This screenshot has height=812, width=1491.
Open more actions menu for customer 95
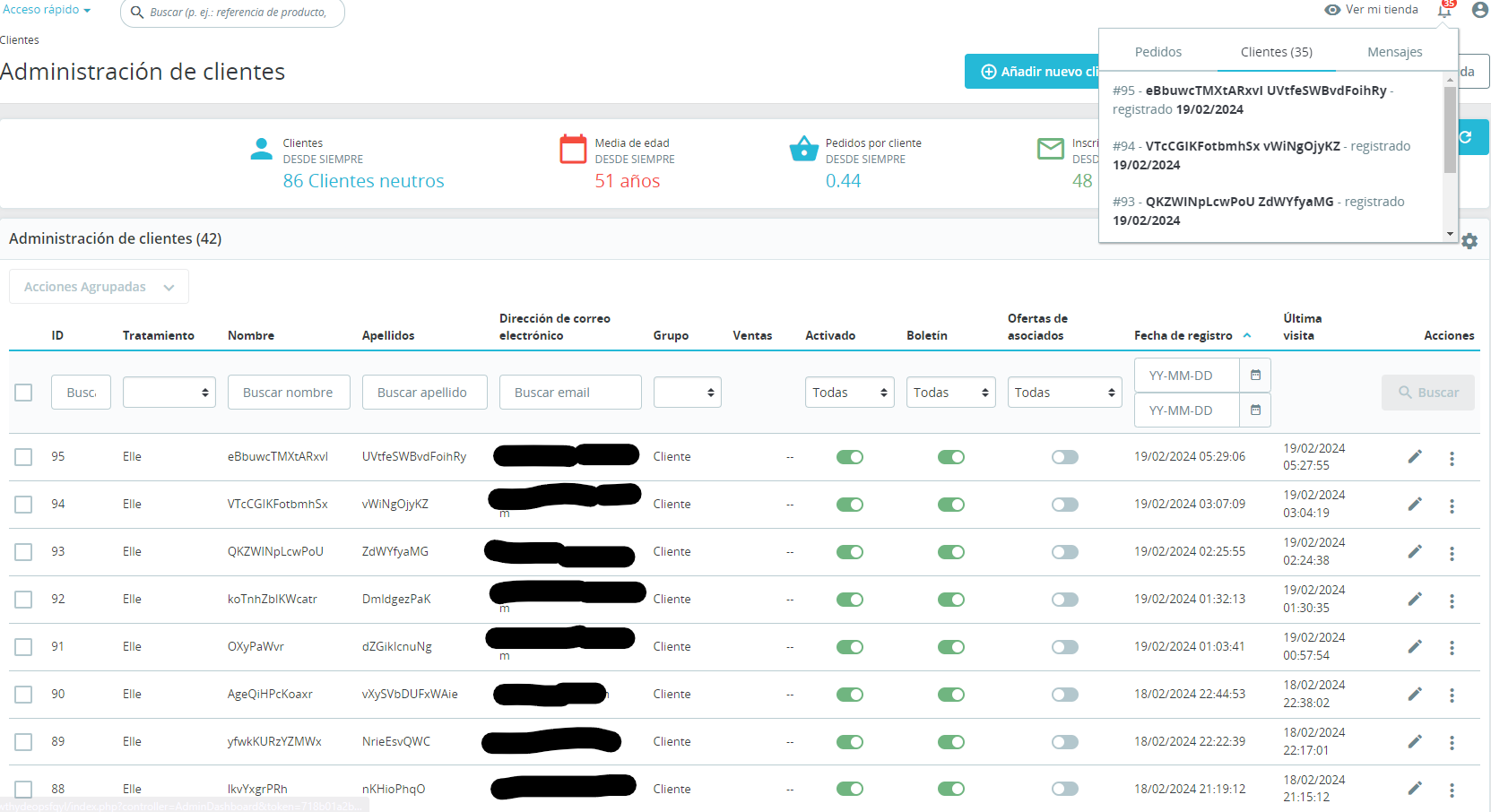[1452, 459]
